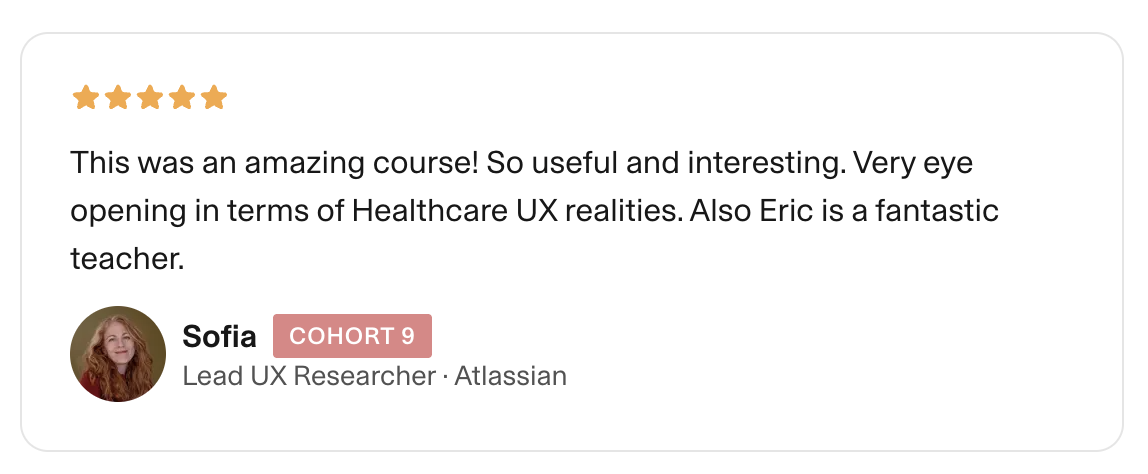The image size is (1148, 474).
Task: Click the word "teacher." ending the review
Action: [x=127, y=260]
